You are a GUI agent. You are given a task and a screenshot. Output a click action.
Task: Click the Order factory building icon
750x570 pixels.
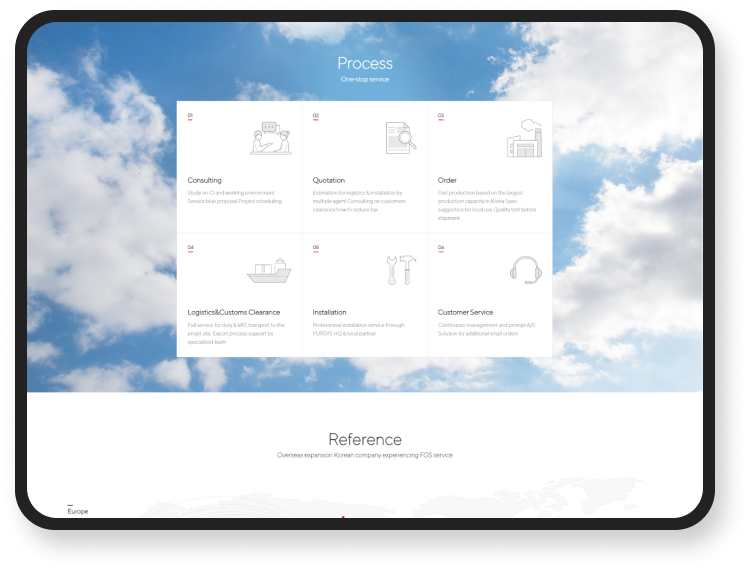tap(523, 140)
